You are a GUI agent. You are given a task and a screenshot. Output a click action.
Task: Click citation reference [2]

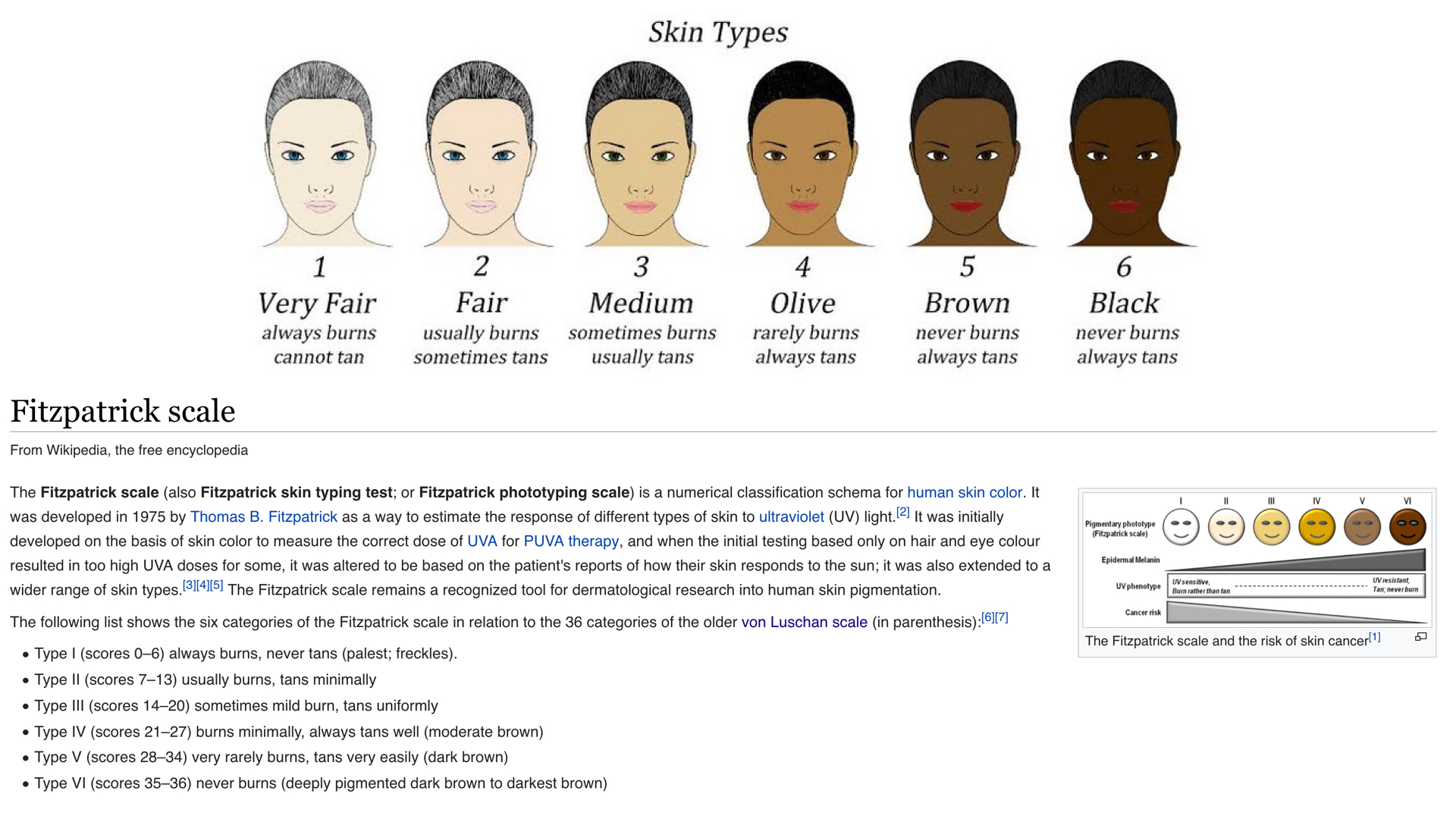coord(902,512)
